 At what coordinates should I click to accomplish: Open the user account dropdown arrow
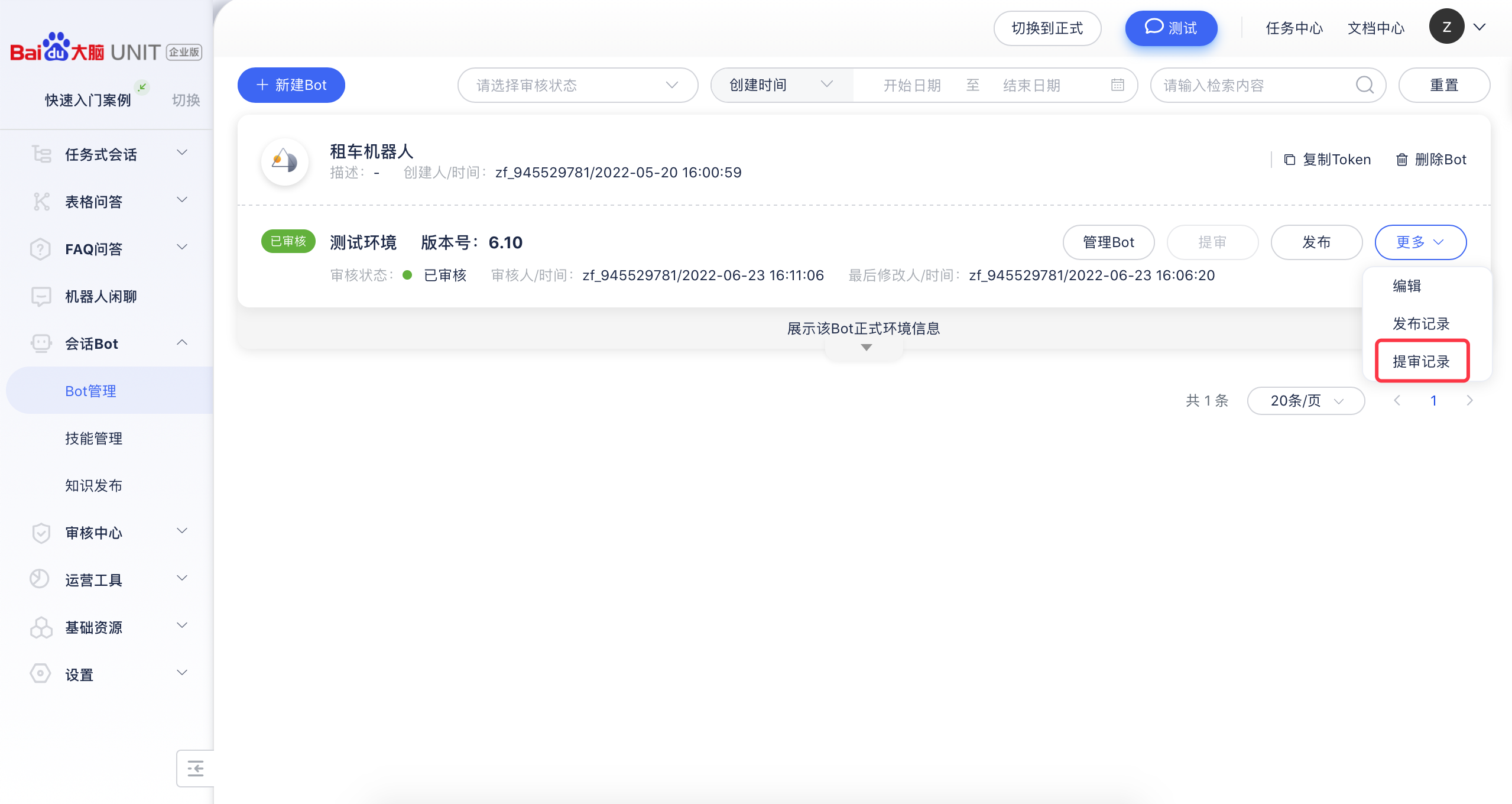[x=1479, y=27]
